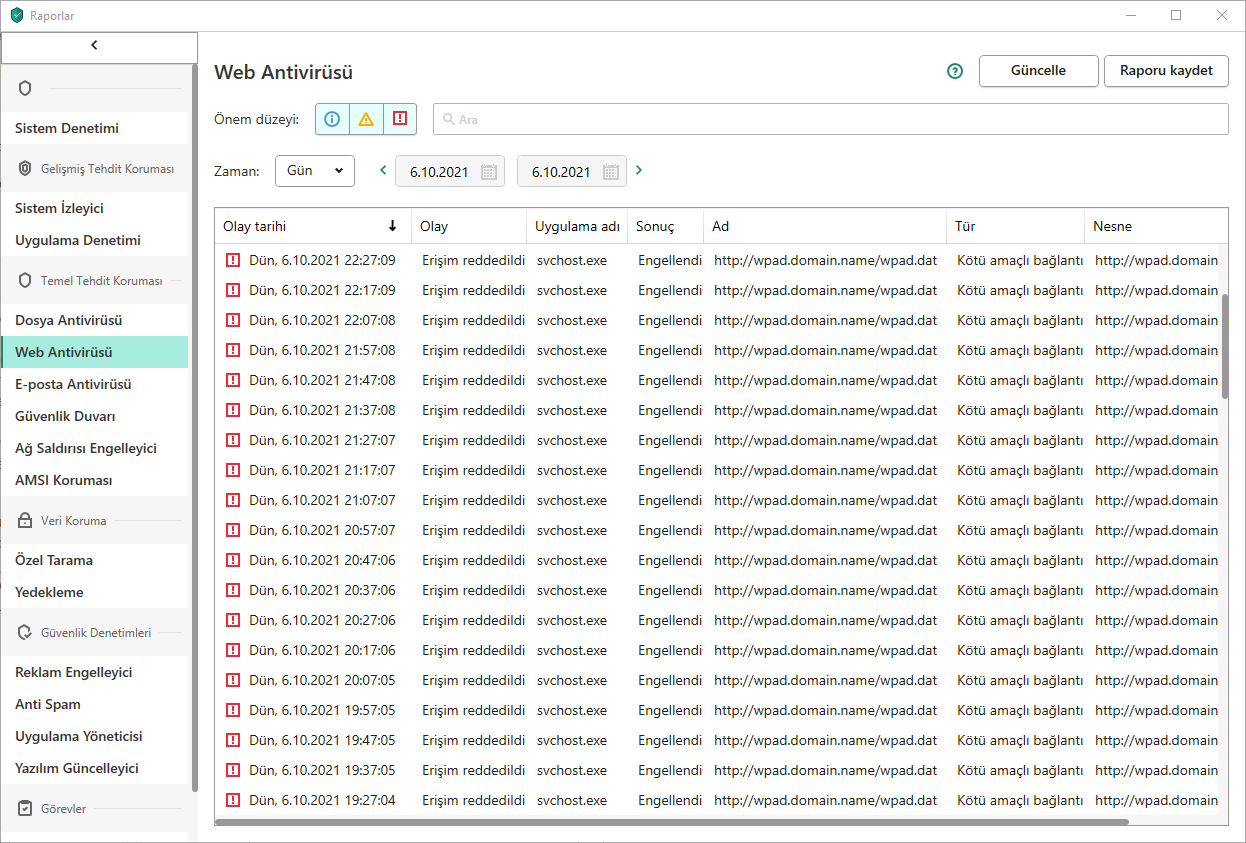Open calendar picker for the end date

point(610,172)
